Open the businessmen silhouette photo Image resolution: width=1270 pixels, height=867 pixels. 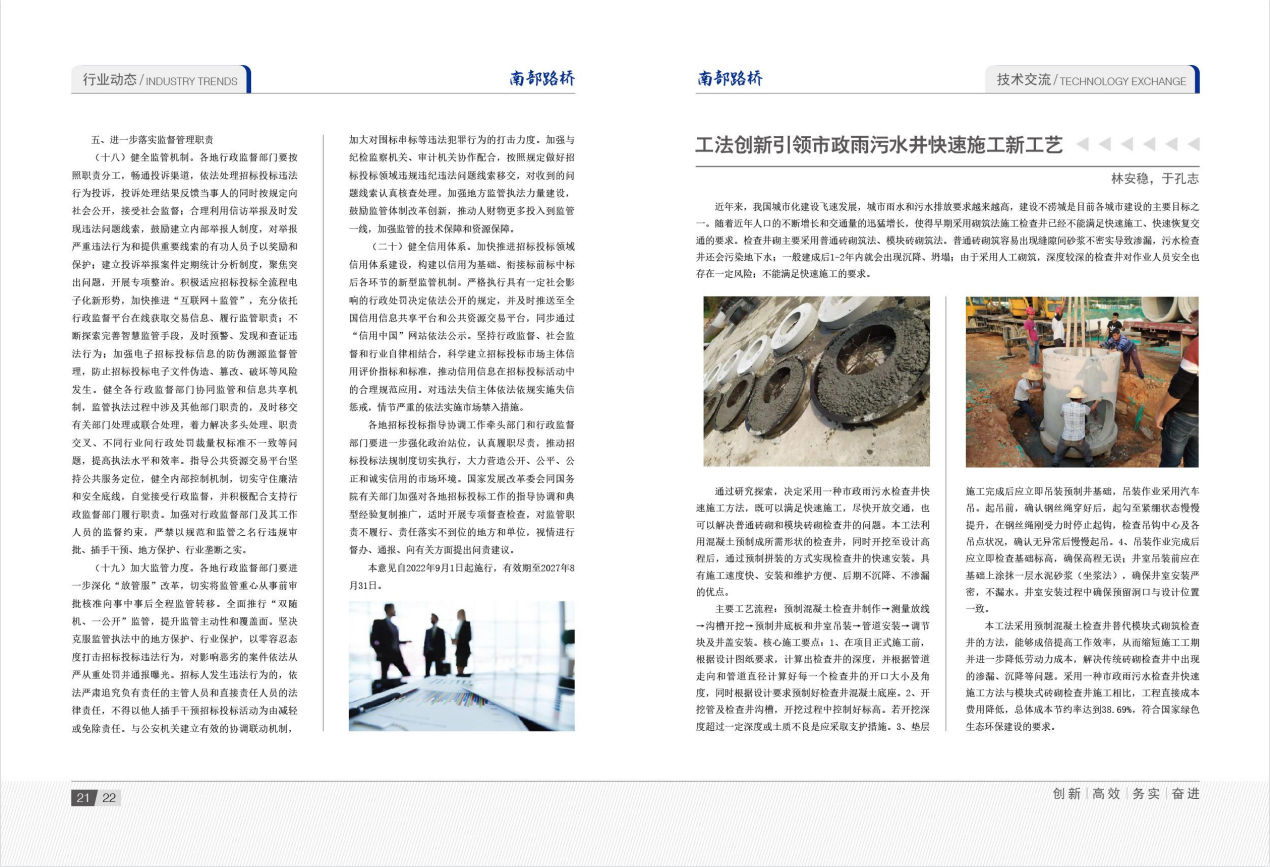click(462, 665)
